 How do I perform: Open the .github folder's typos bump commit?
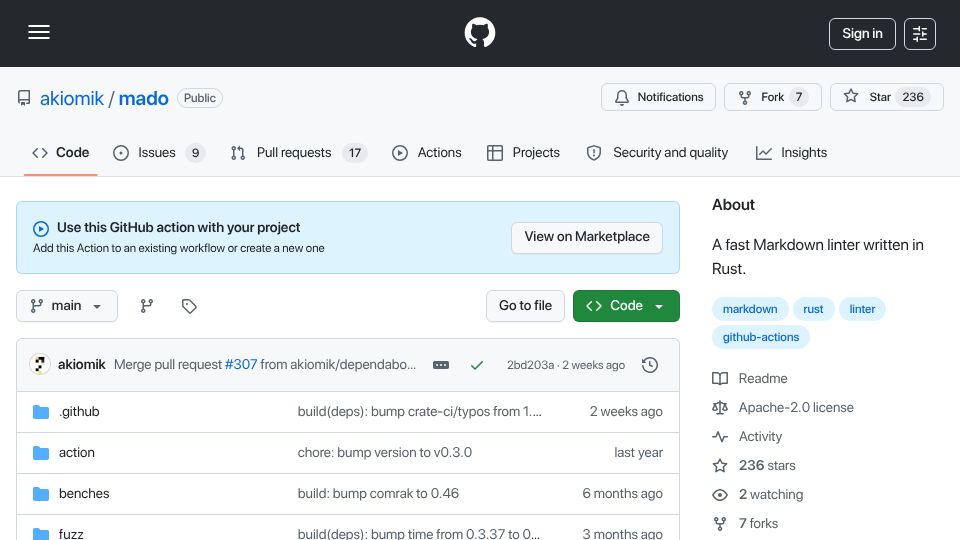419,411
